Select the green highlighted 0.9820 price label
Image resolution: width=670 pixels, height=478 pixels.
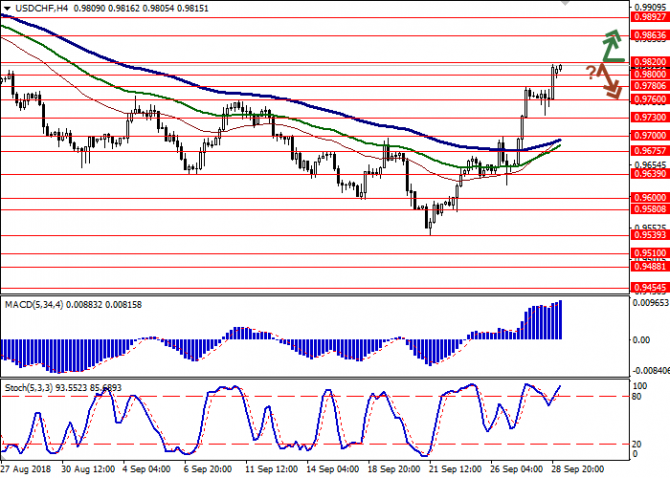coord(647,60)
